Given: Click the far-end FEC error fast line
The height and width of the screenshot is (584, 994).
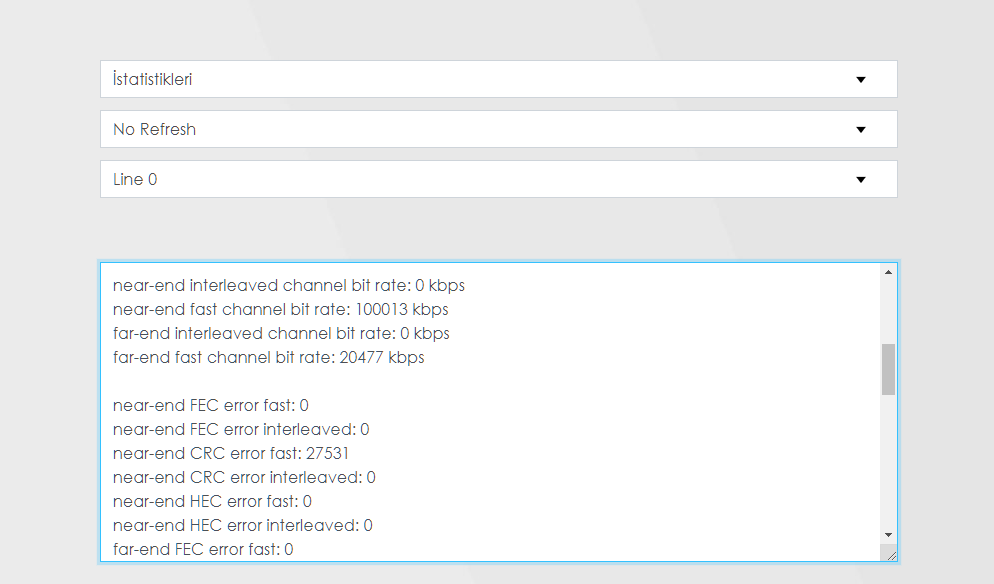Looking at the screenshot, I should 203,550.
